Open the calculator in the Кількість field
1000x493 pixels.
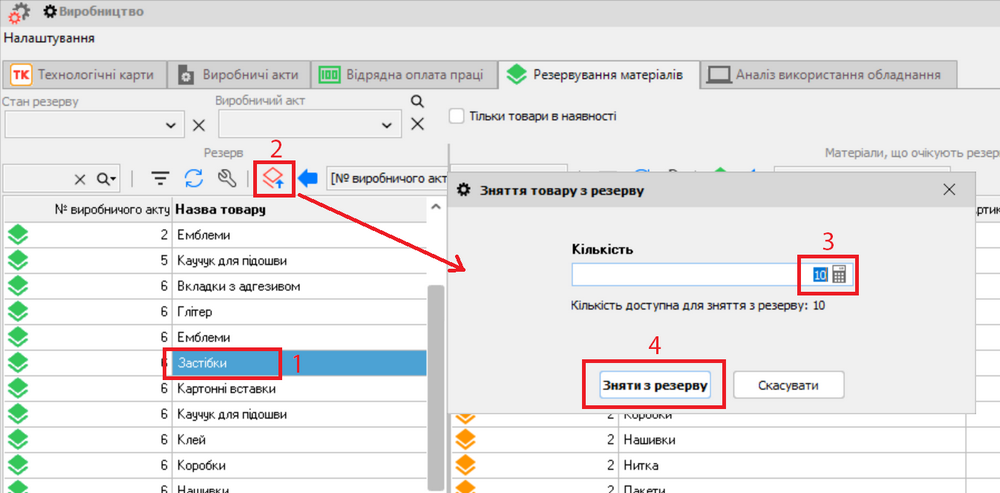tap(839, 275)
